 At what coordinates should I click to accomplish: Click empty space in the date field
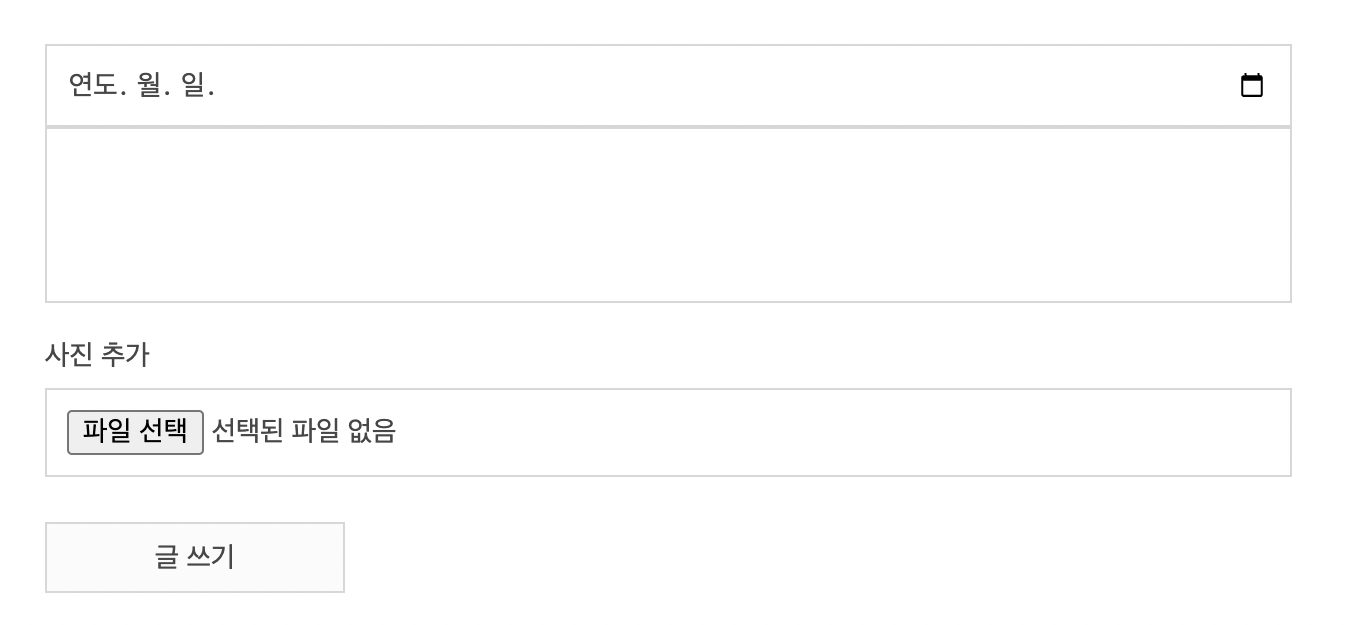[700, 86]
